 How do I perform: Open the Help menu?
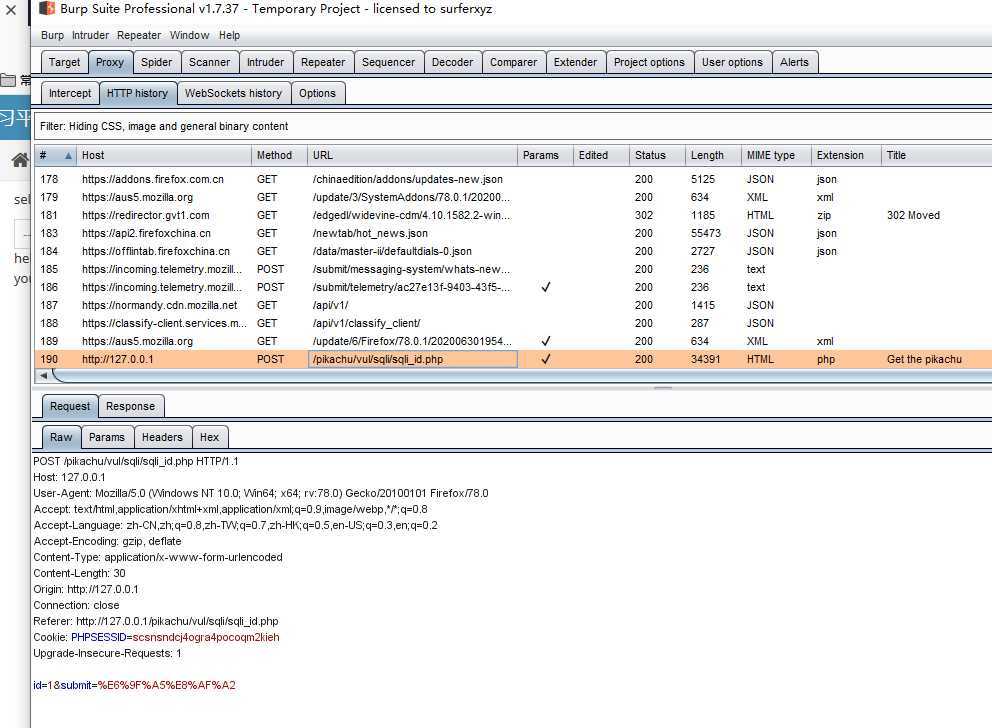coord(229,35)
